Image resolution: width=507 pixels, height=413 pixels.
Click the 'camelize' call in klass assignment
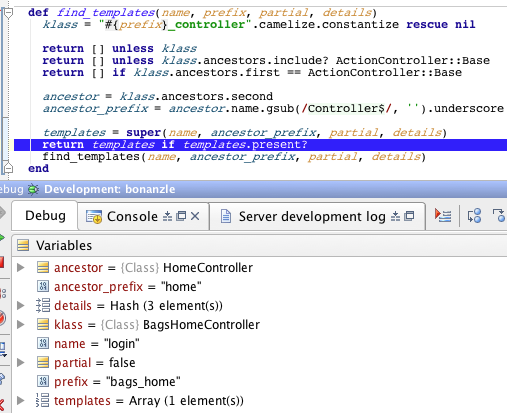click(286, 25)
